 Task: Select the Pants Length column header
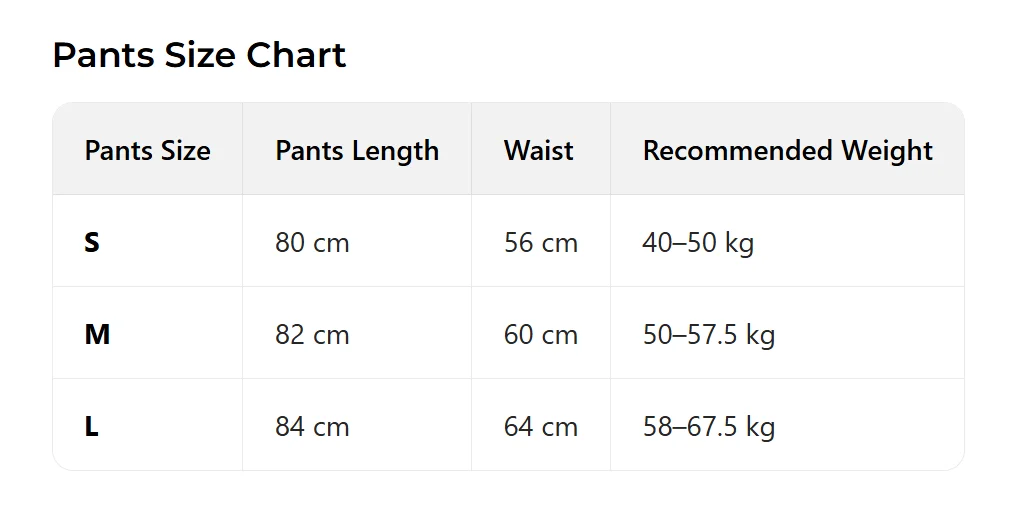tap(357, 151)
